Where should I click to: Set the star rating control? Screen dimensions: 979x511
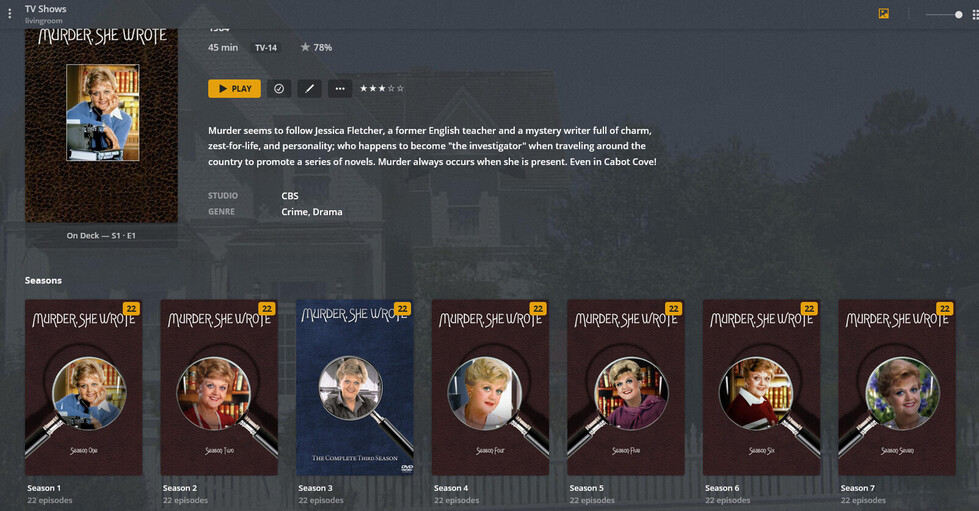coord(382,89)
